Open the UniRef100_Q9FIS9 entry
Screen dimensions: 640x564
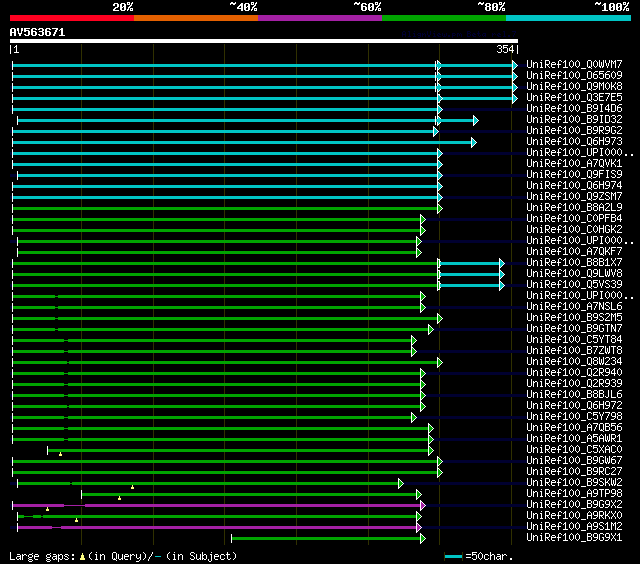574,175
